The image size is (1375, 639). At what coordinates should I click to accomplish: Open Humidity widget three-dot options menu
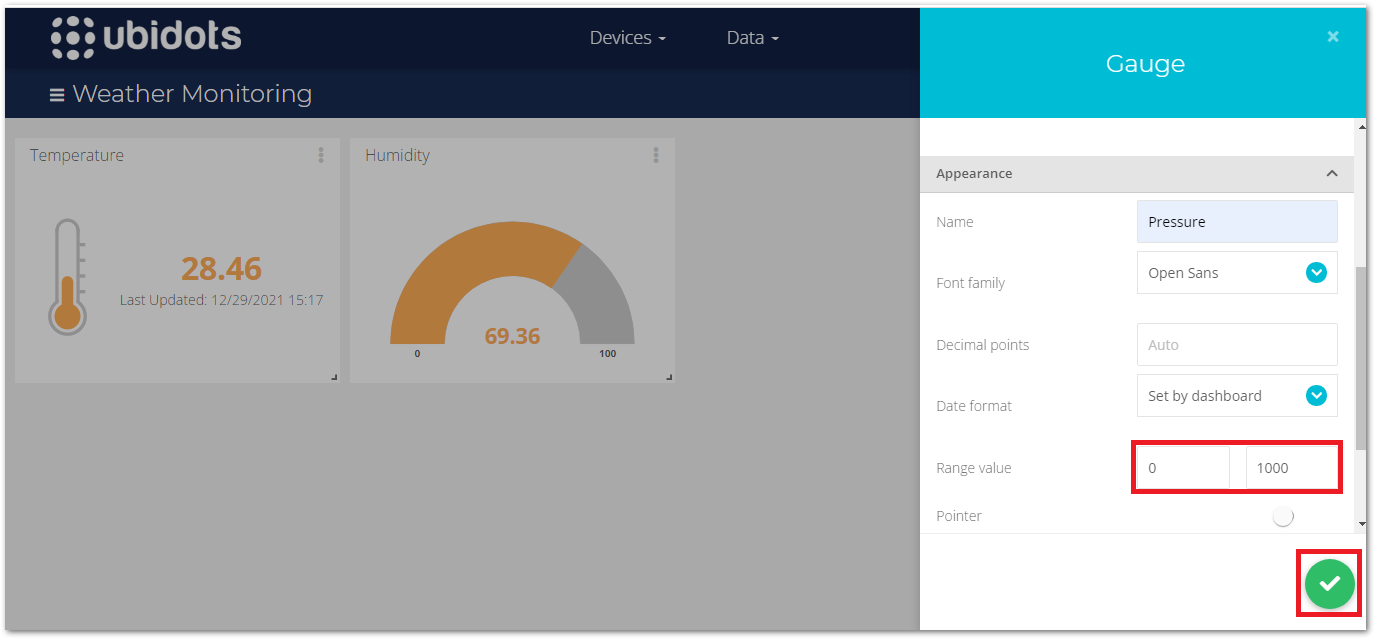tap(656, 155)
